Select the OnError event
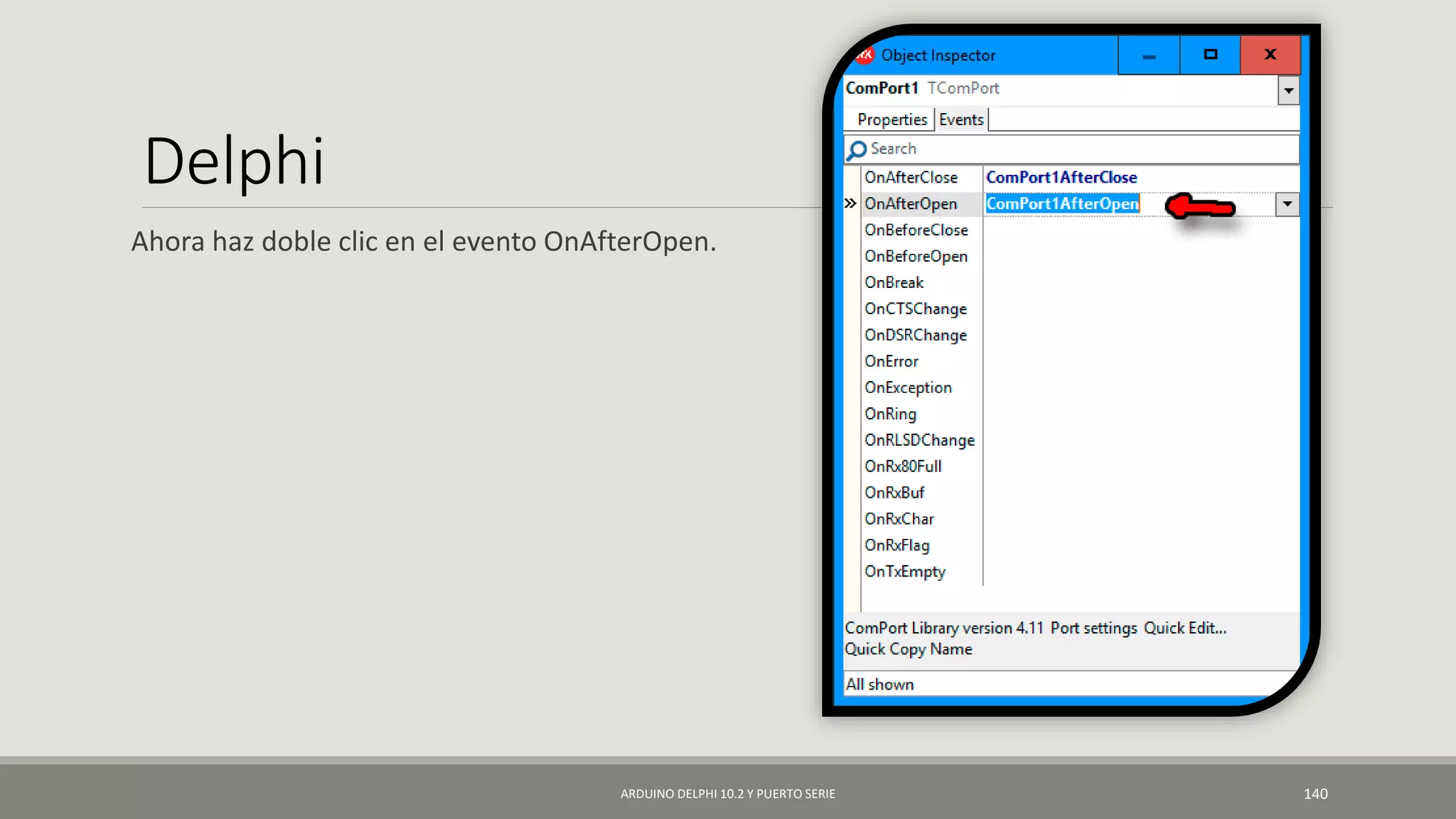Viewport: 1456px width, 819px height. pos(892,361)
